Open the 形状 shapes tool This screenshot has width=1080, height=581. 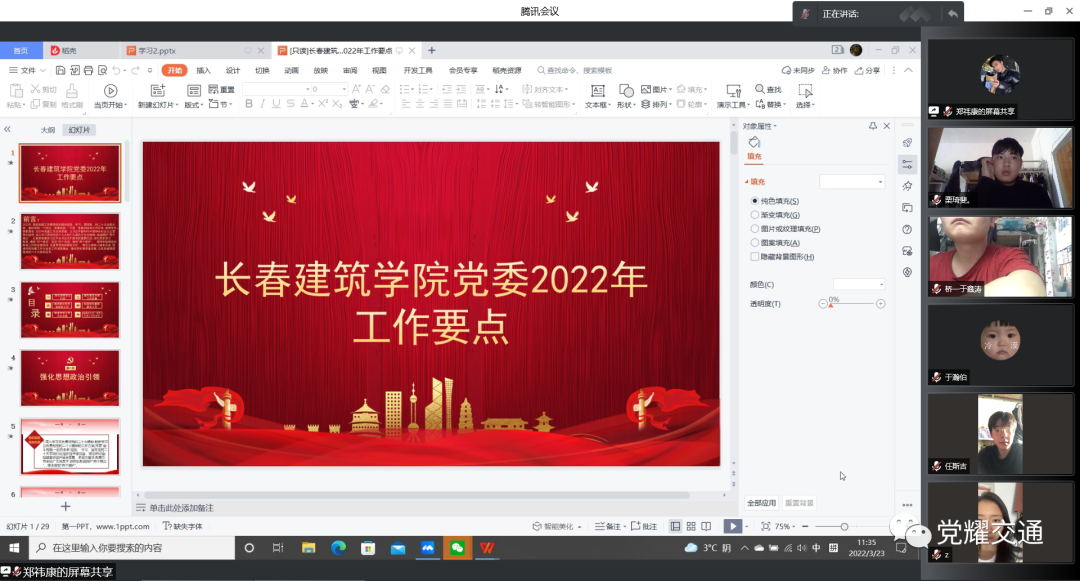click(626, 90)
